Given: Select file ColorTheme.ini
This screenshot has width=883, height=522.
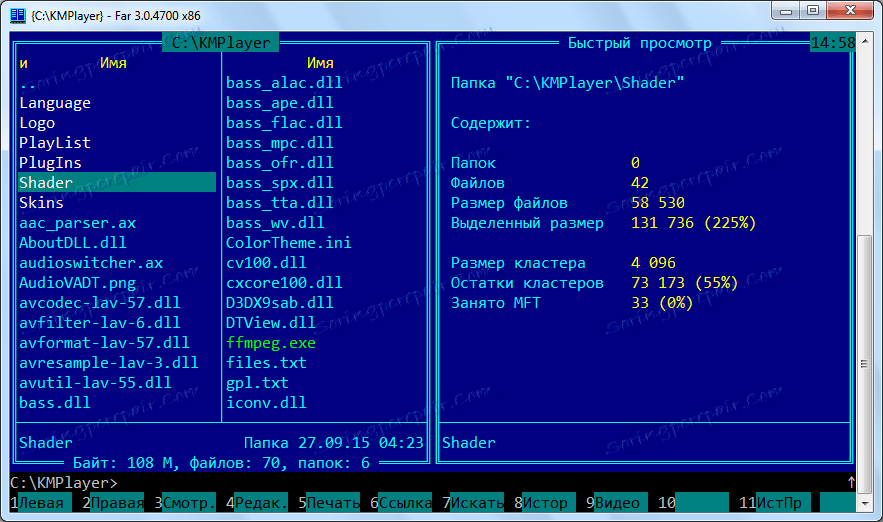Looking at the screenshot, I should pyautogui.click(x=288, y=243).
